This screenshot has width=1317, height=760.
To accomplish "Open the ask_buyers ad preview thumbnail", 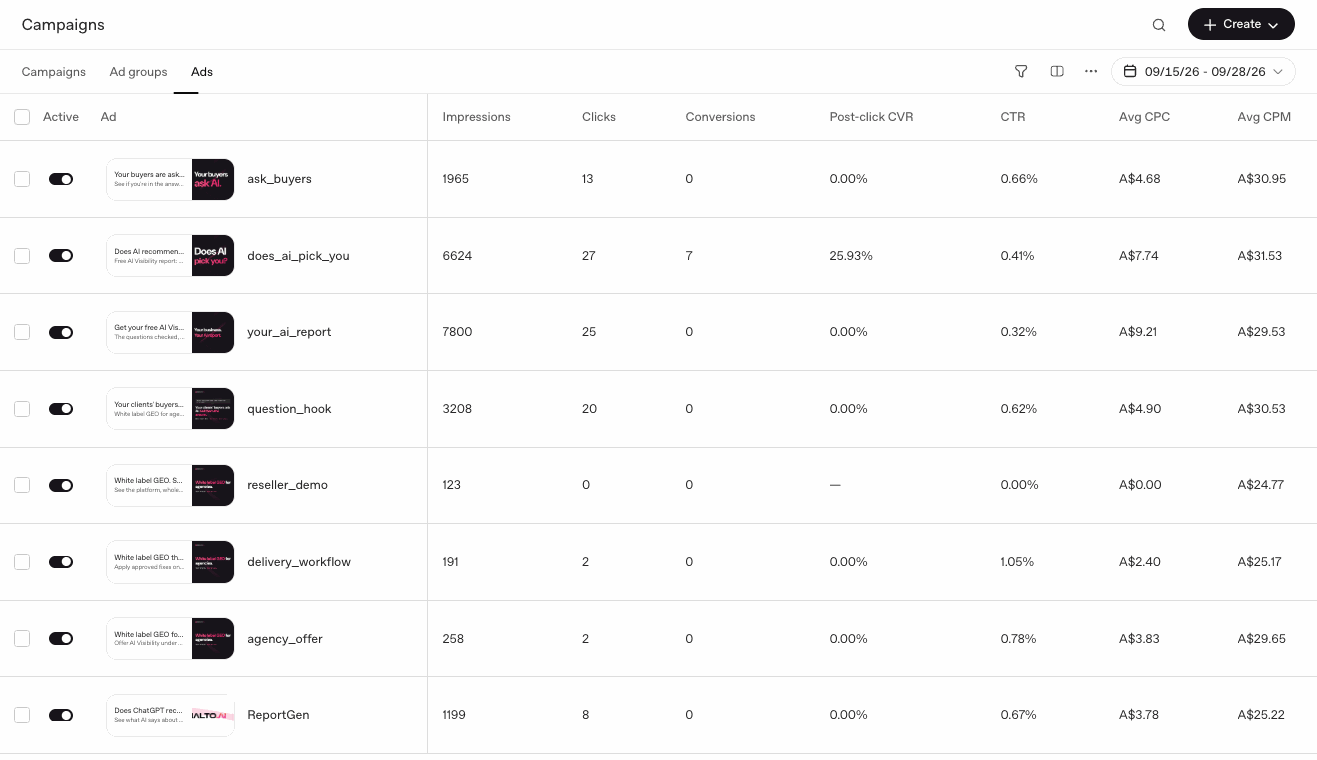I will (x=170, y=179).
